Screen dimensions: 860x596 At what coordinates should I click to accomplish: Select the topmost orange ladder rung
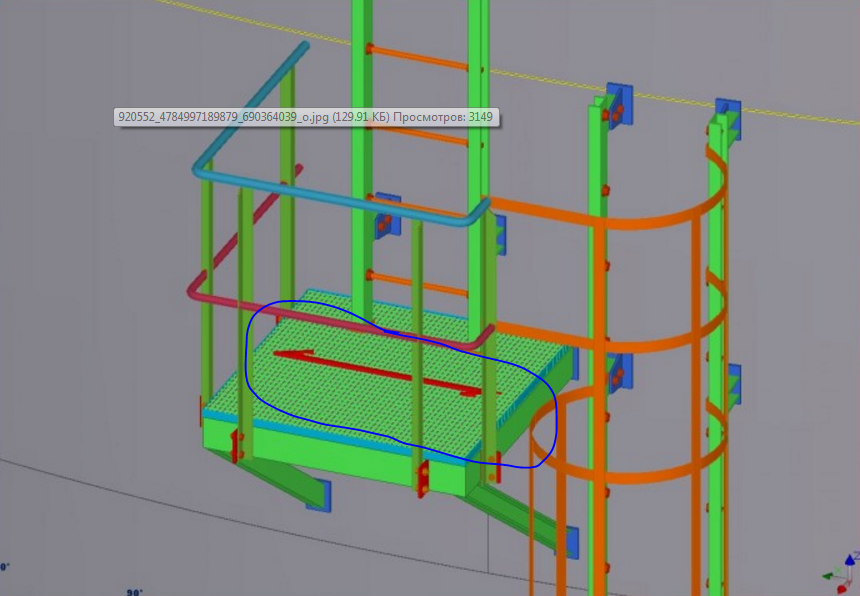click(x=418, y=58)
